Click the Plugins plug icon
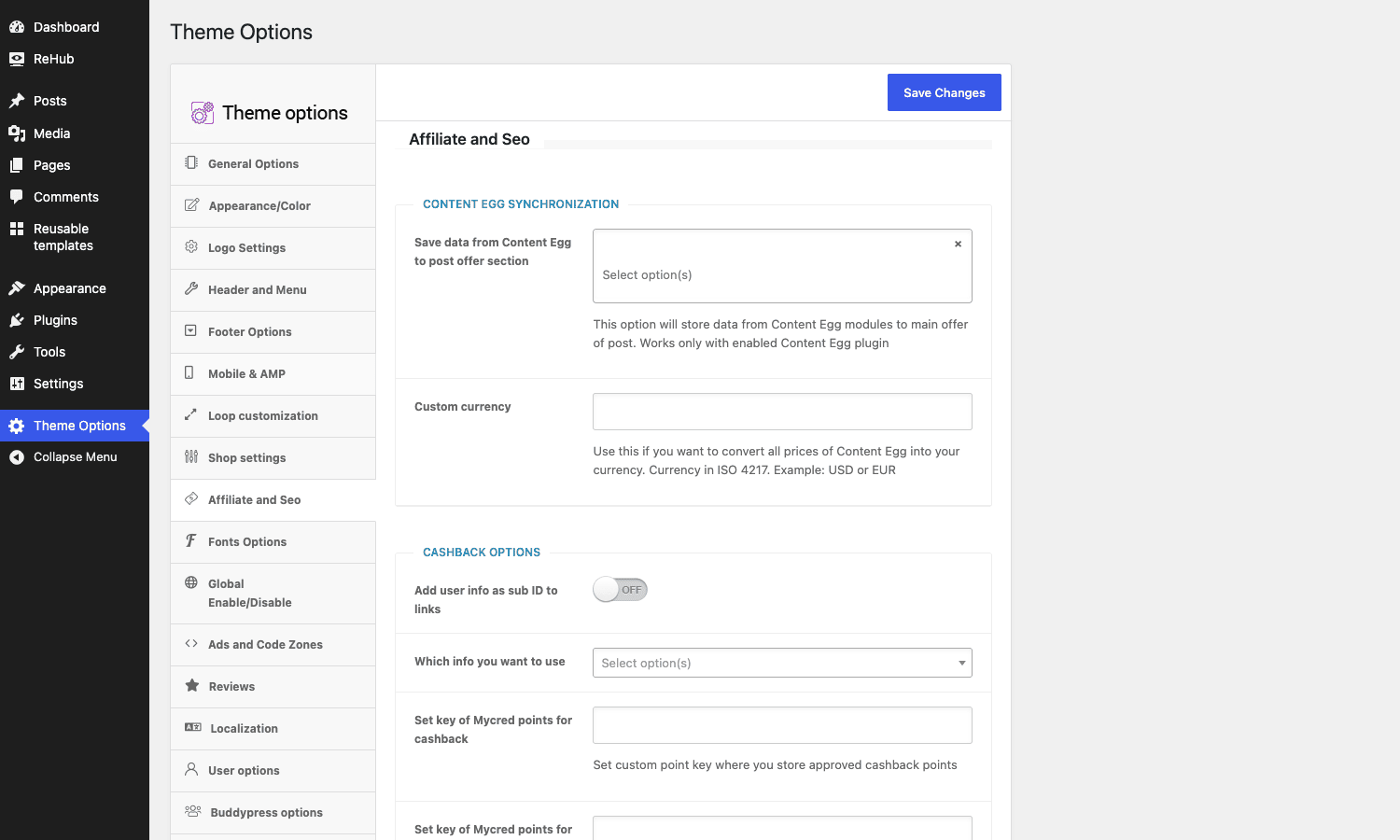 17,320
